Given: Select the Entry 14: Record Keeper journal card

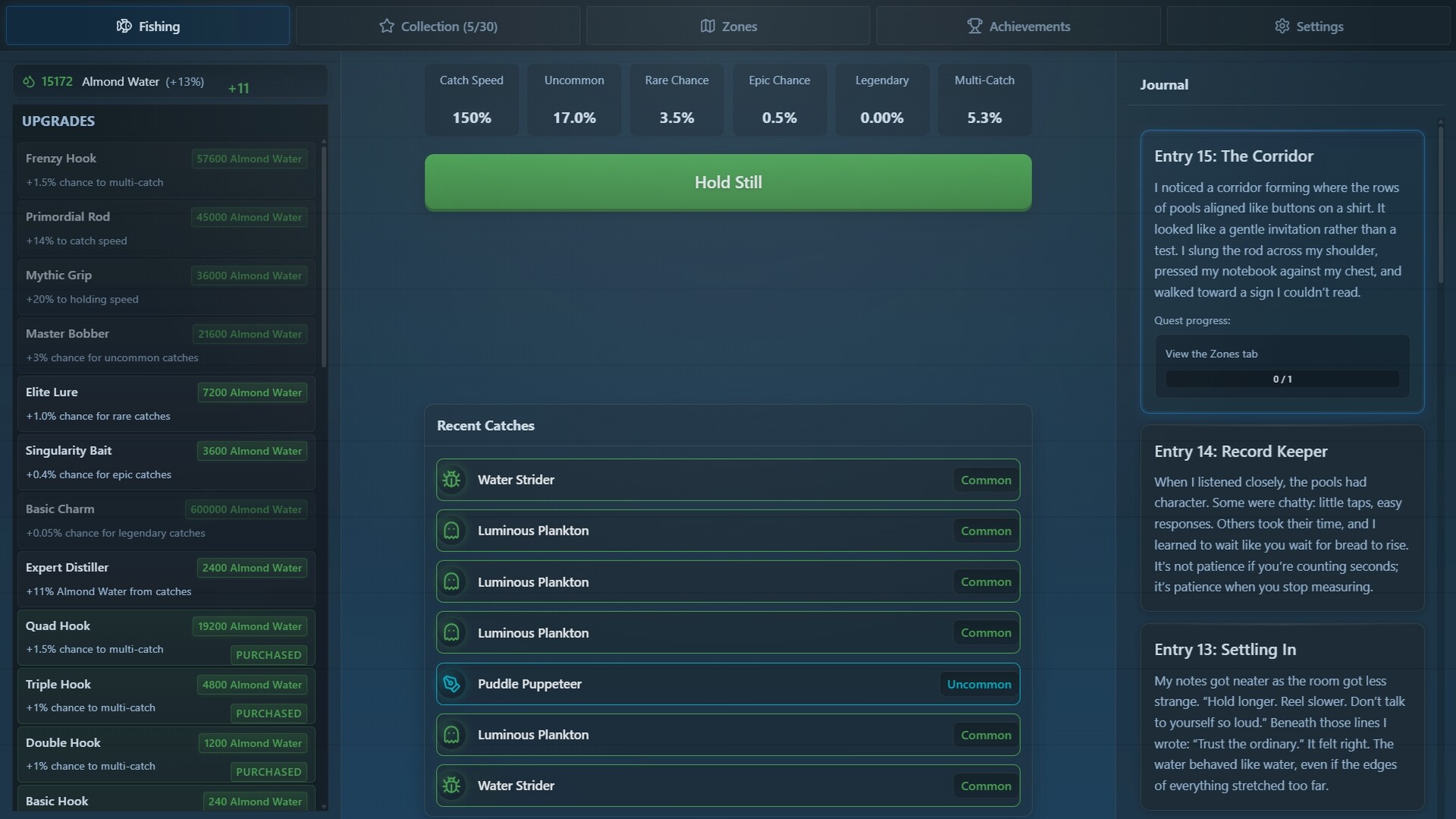Looking at the screenshot, I should (1282, 518).
